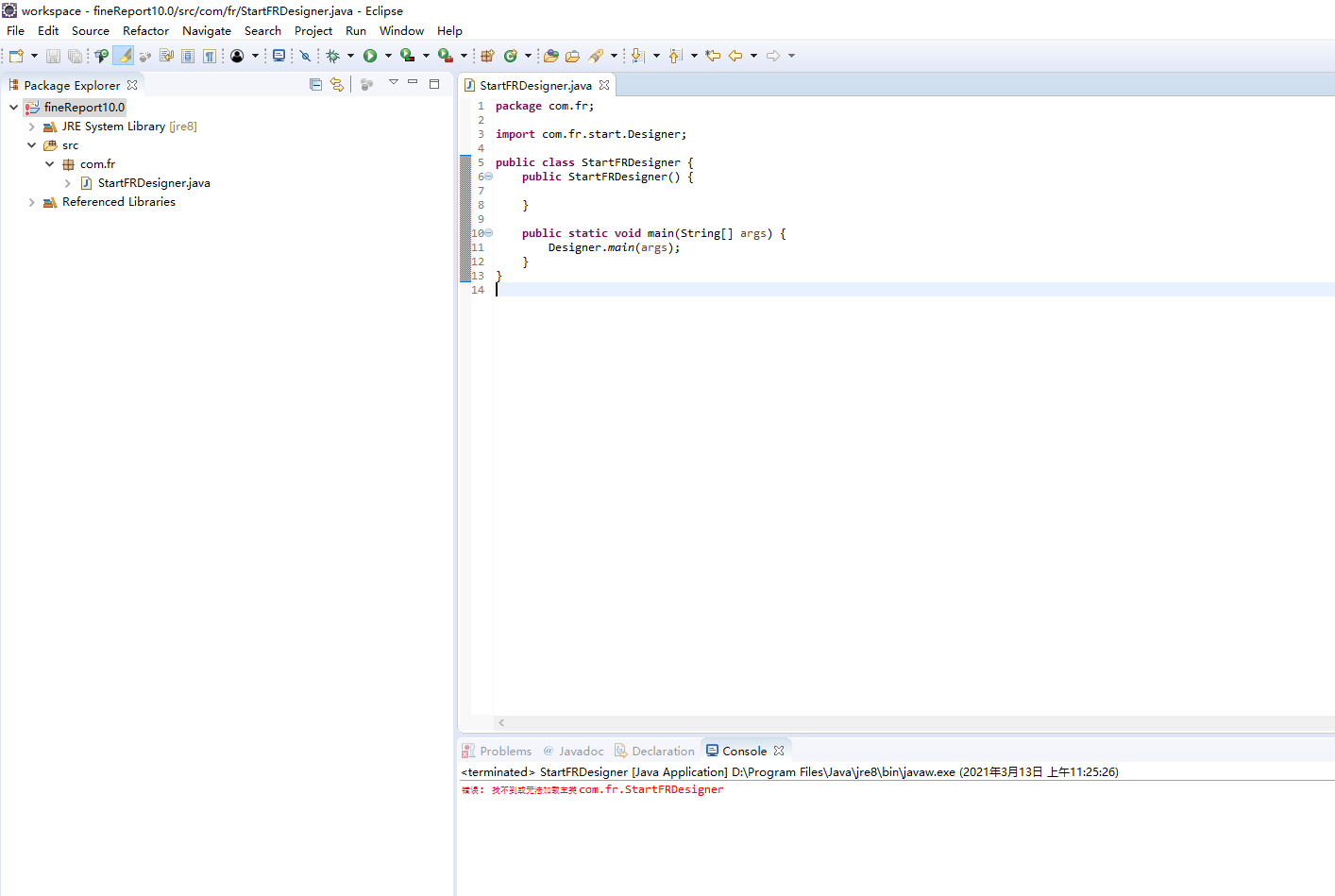The height and width of the screenshot is (896, 1335).
Task: Open the Back navigation history dropdown
Action: (x=753, y=56)
